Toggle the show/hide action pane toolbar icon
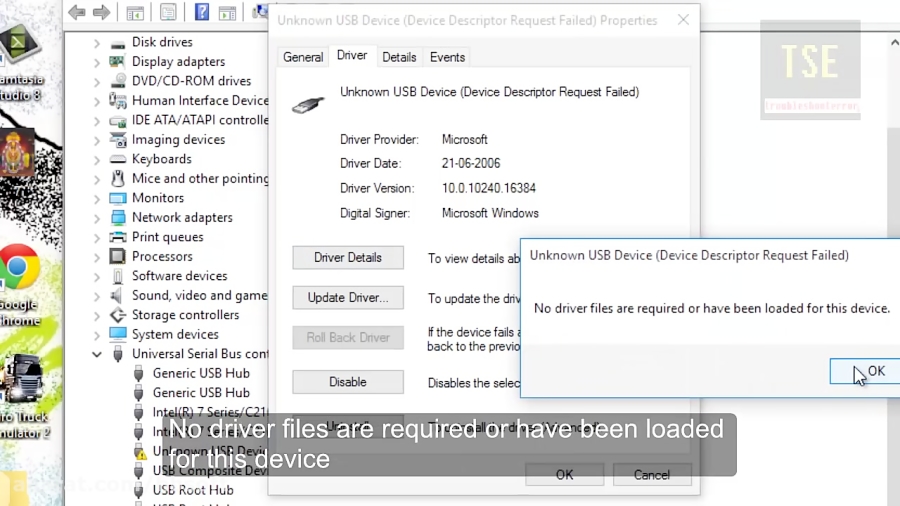This screenshot has height=506, width=900. click(227, 12)
